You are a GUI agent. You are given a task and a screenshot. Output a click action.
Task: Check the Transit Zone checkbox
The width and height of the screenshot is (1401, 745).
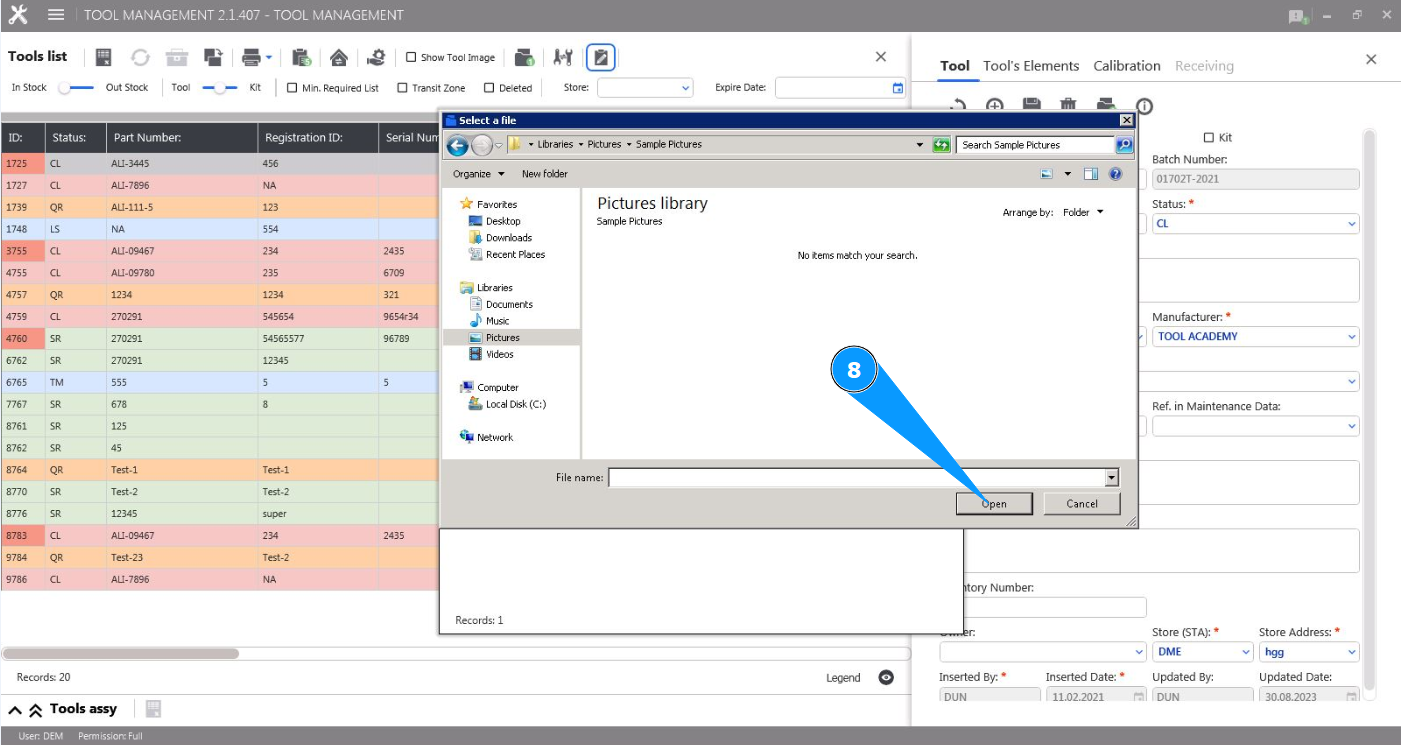pyautogui.click(x=403, y=88)
